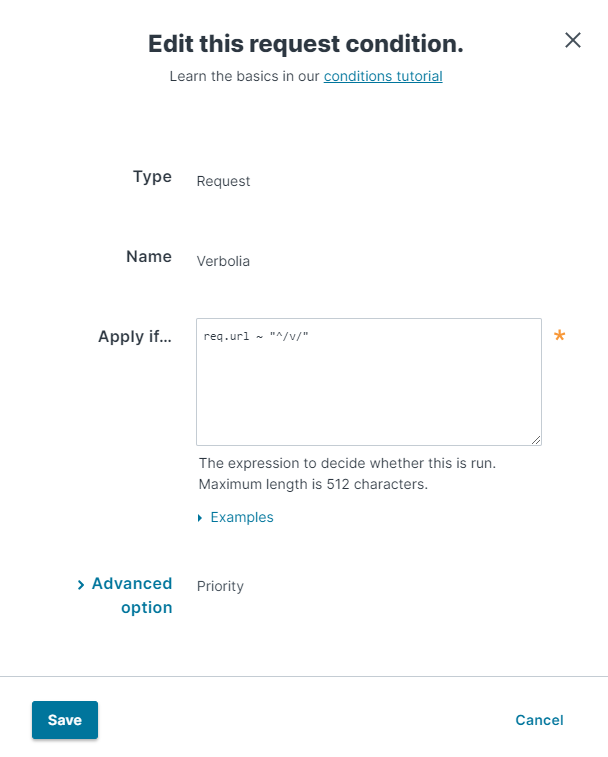Viewport: 608px width, 757px height.
Task: Expand the Advanced option section
Action: tap(132, 595)
